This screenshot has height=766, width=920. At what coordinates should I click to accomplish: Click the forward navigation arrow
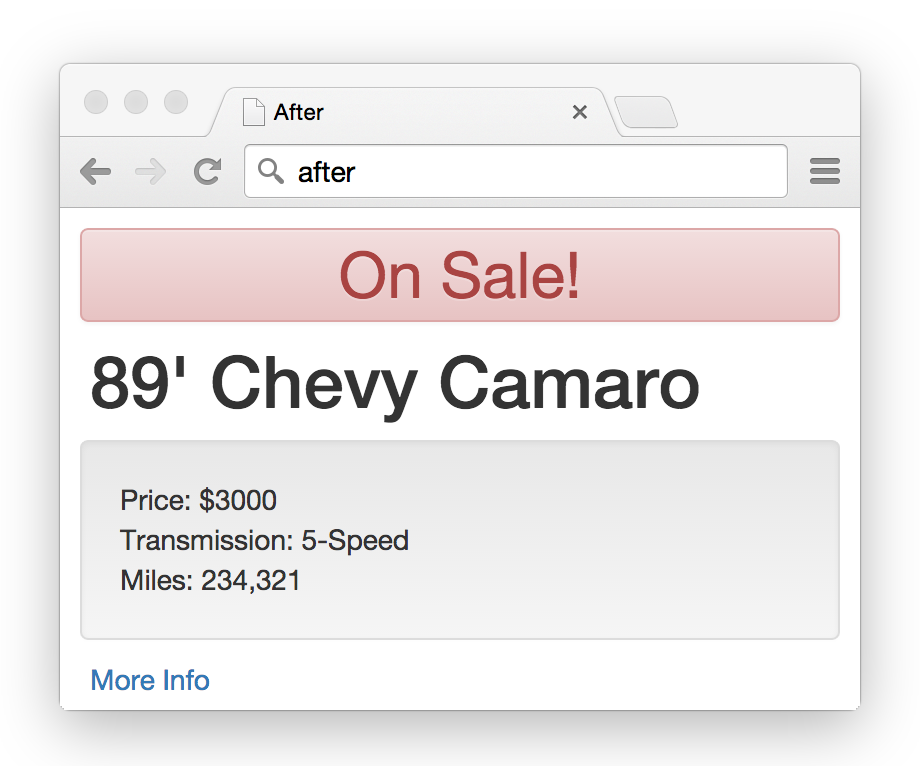point(150,172)
